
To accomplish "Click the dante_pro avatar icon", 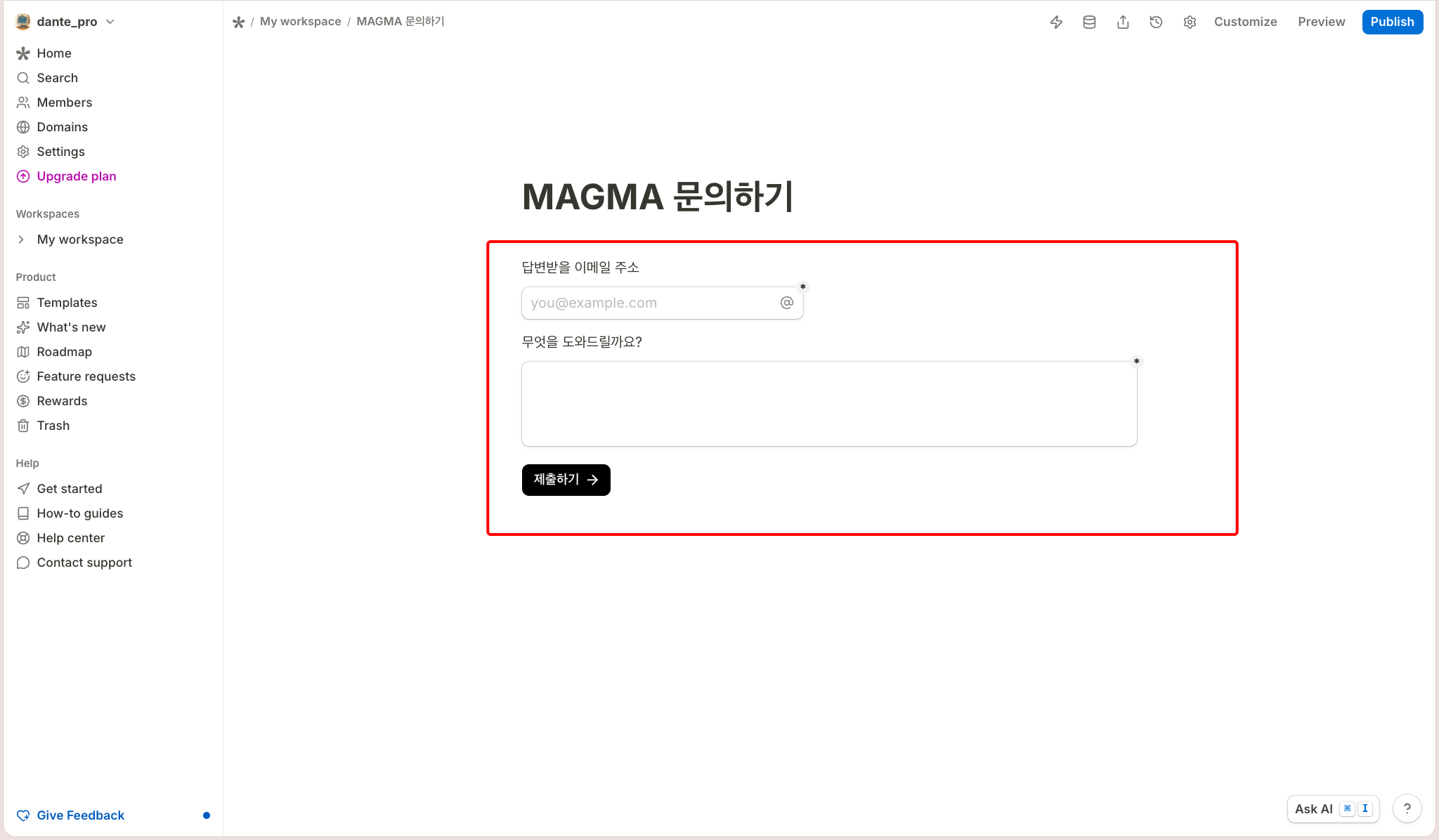I will pos(23,22).
